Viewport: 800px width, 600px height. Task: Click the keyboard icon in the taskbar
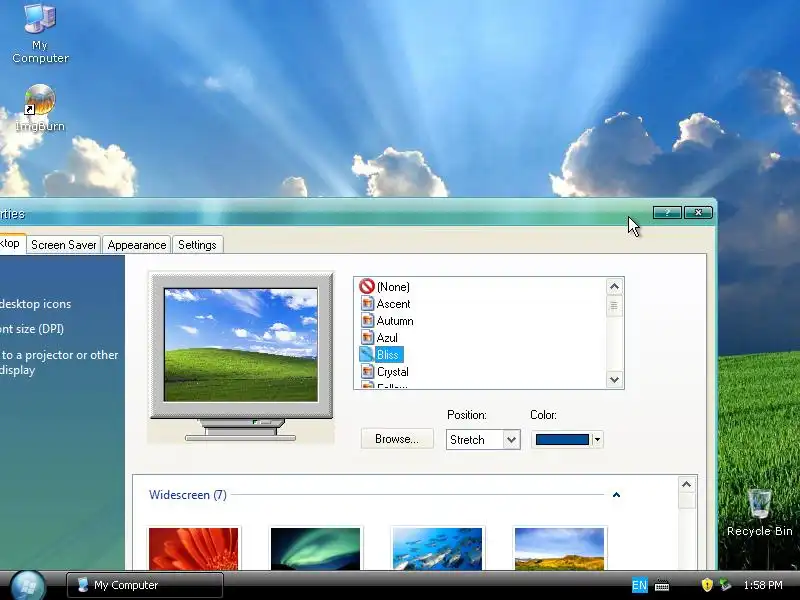[x=662, y=585]
